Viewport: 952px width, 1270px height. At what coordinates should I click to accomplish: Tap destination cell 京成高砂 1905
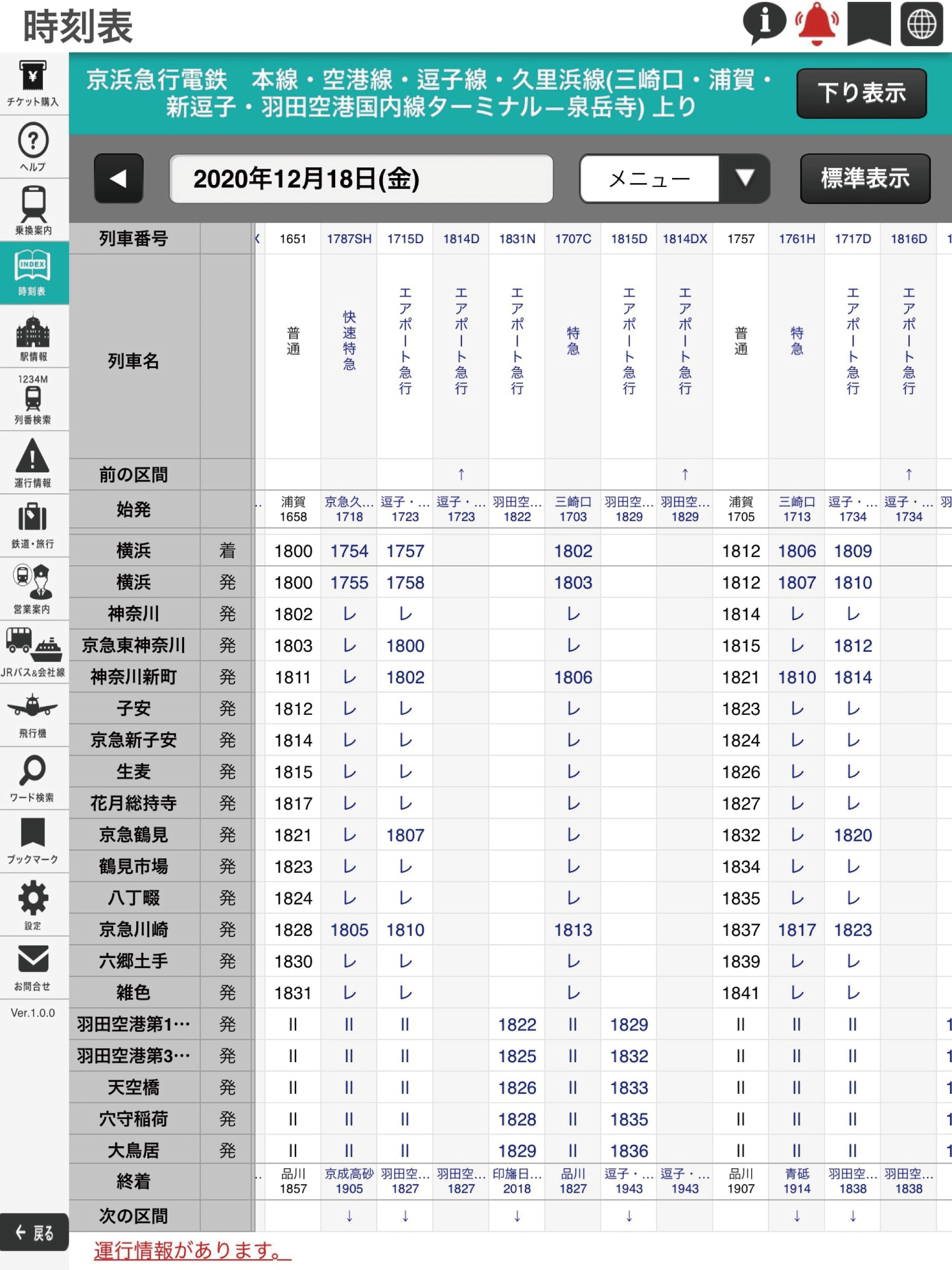349,1181
